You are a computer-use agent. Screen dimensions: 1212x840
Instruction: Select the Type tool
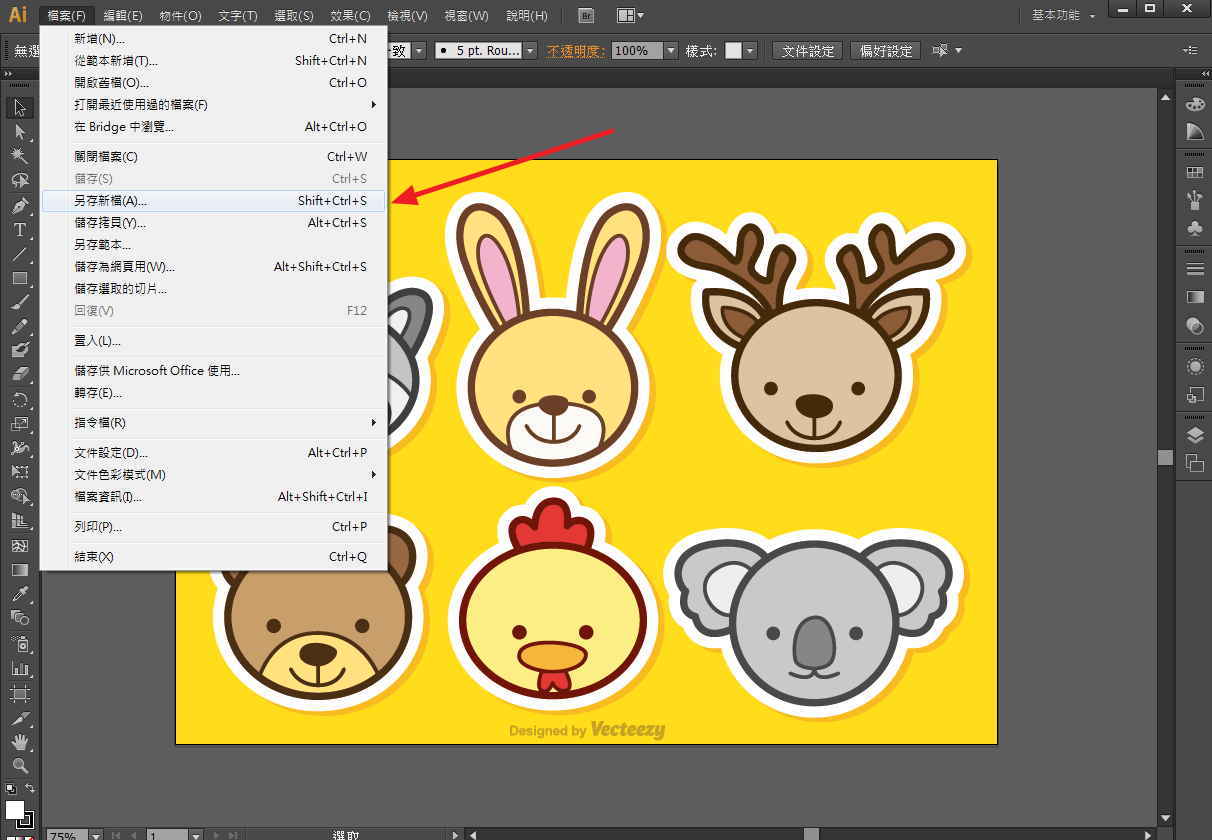tap(19, 230)
